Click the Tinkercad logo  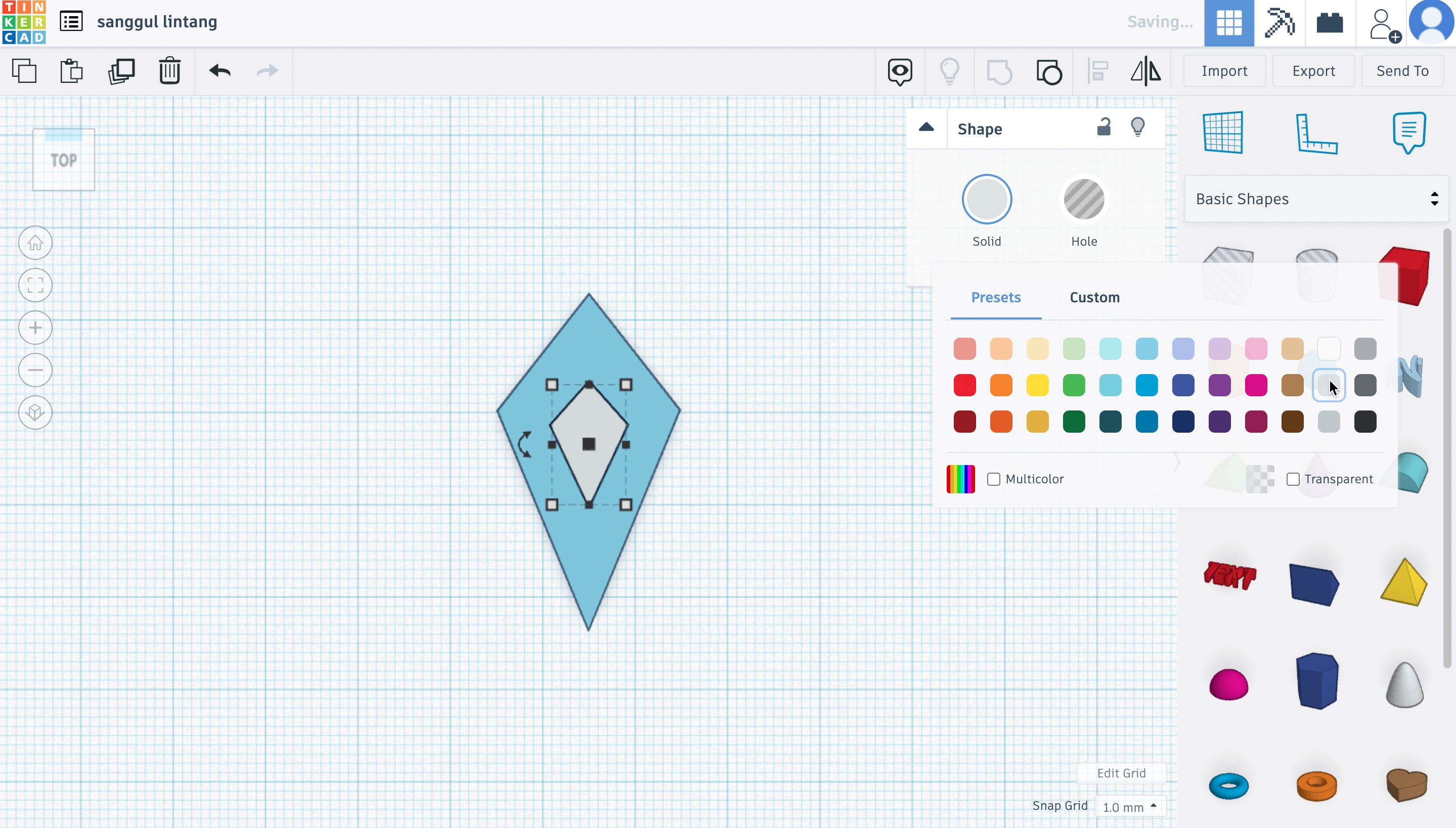(x=23, y=22)
